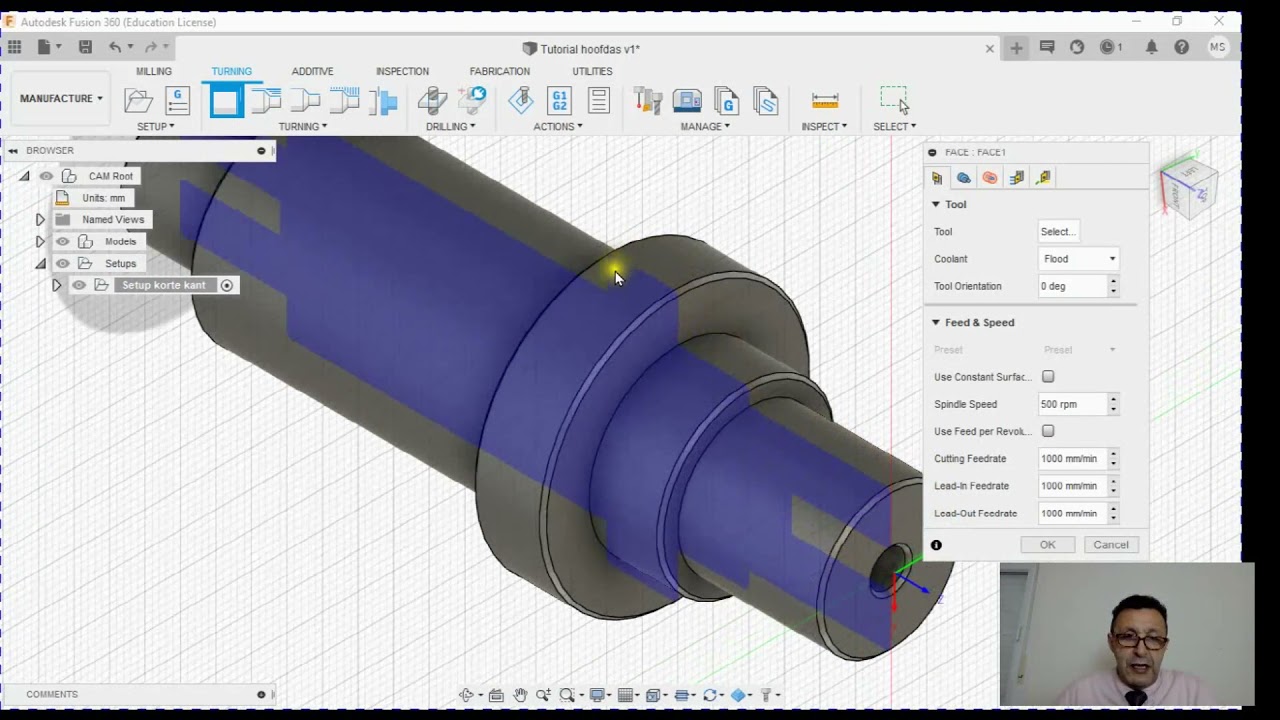
Task: Select the Tutorial hoofdas v1 document tab
Action: click(590, 49)
